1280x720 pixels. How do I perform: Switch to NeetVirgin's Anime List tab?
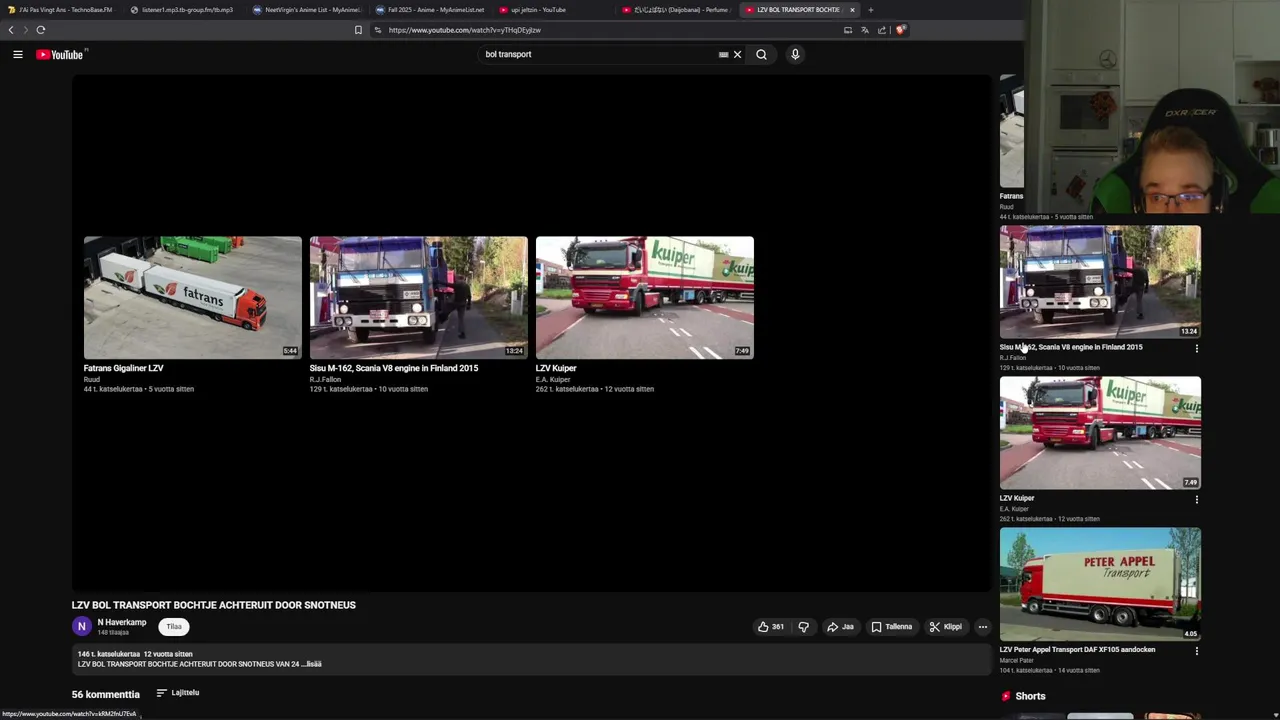coord(306,10)
